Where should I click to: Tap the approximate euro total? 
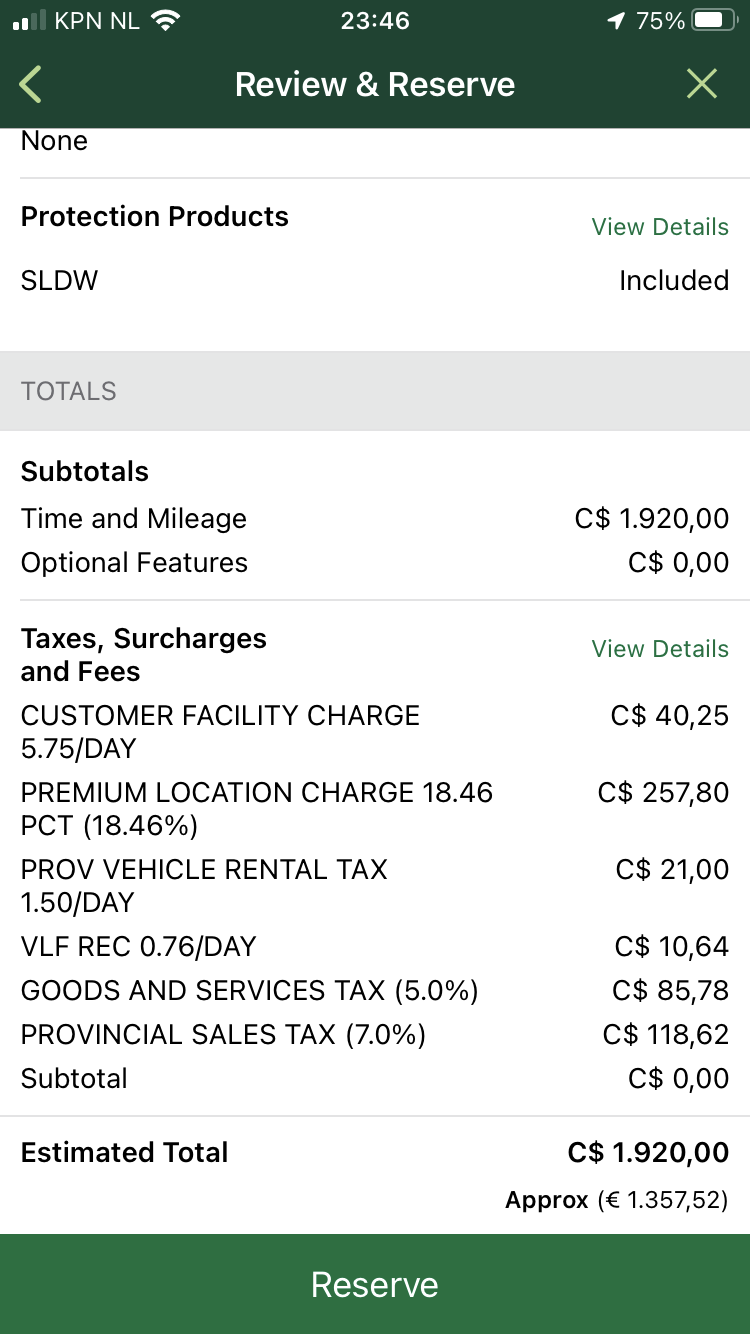(x=617, y=1199)
